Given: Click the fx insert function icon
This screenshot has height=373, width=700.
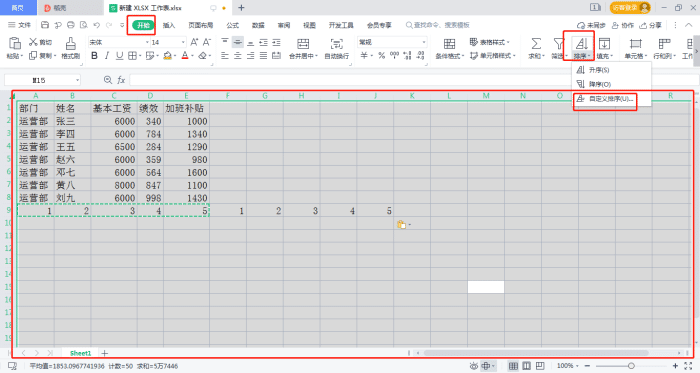Looking at the screenshot, I should (x=121, y=80).
